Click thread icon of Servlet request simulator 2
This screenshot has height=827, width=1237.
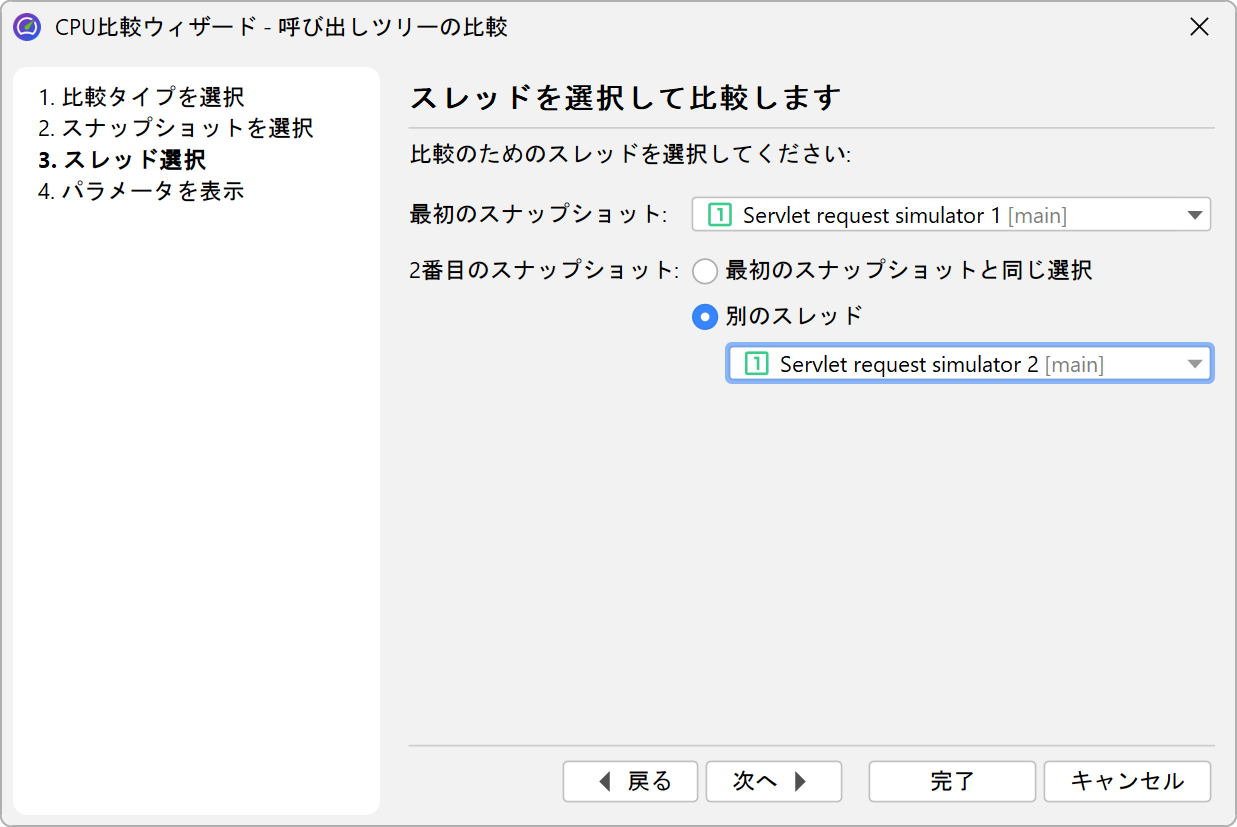[757, 364]
